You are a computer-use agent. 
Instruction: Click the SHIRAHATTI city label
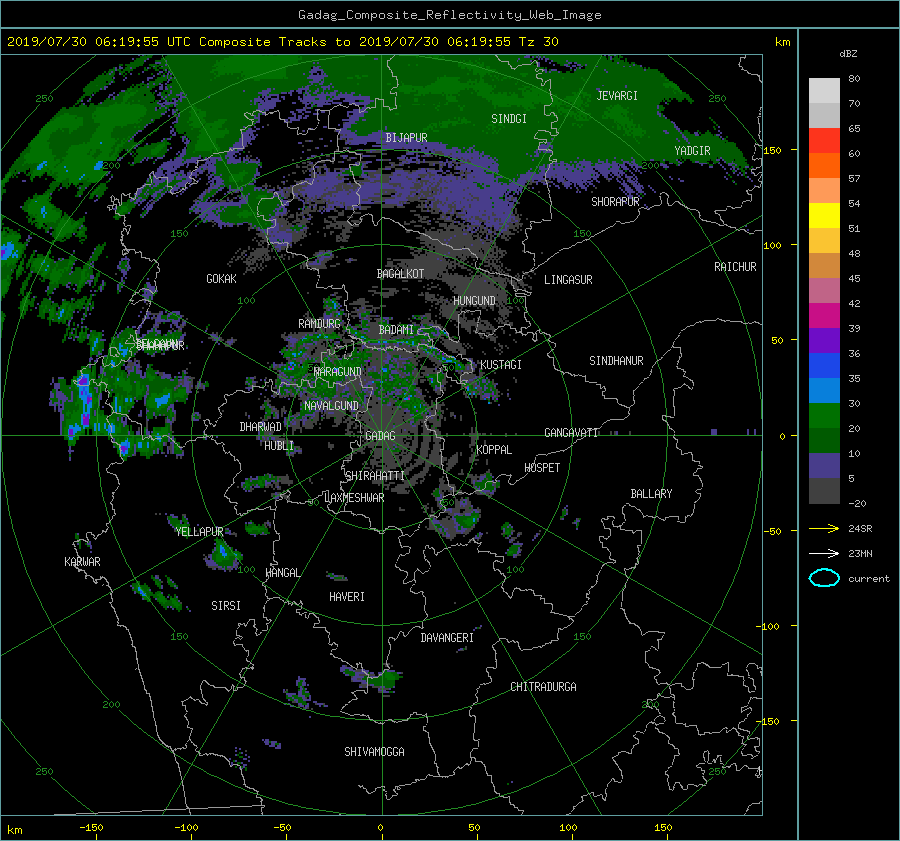click(375, 476)
